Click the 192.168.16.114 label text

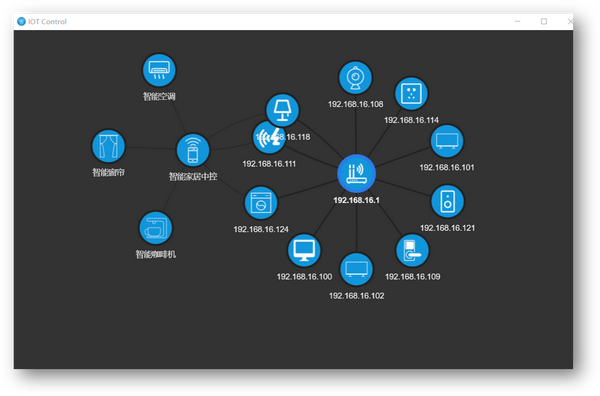pos(411,120)
